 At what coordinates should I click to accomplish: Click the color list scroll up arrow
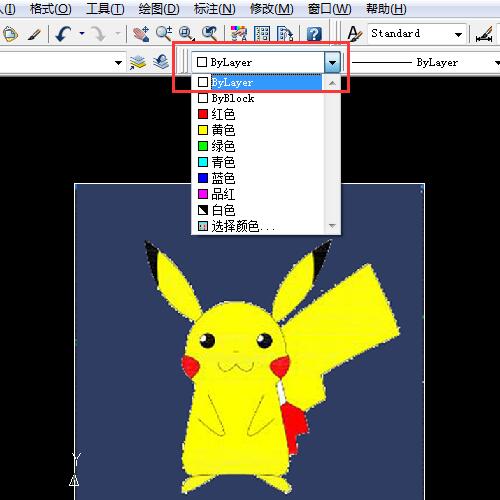pos(332,83)
